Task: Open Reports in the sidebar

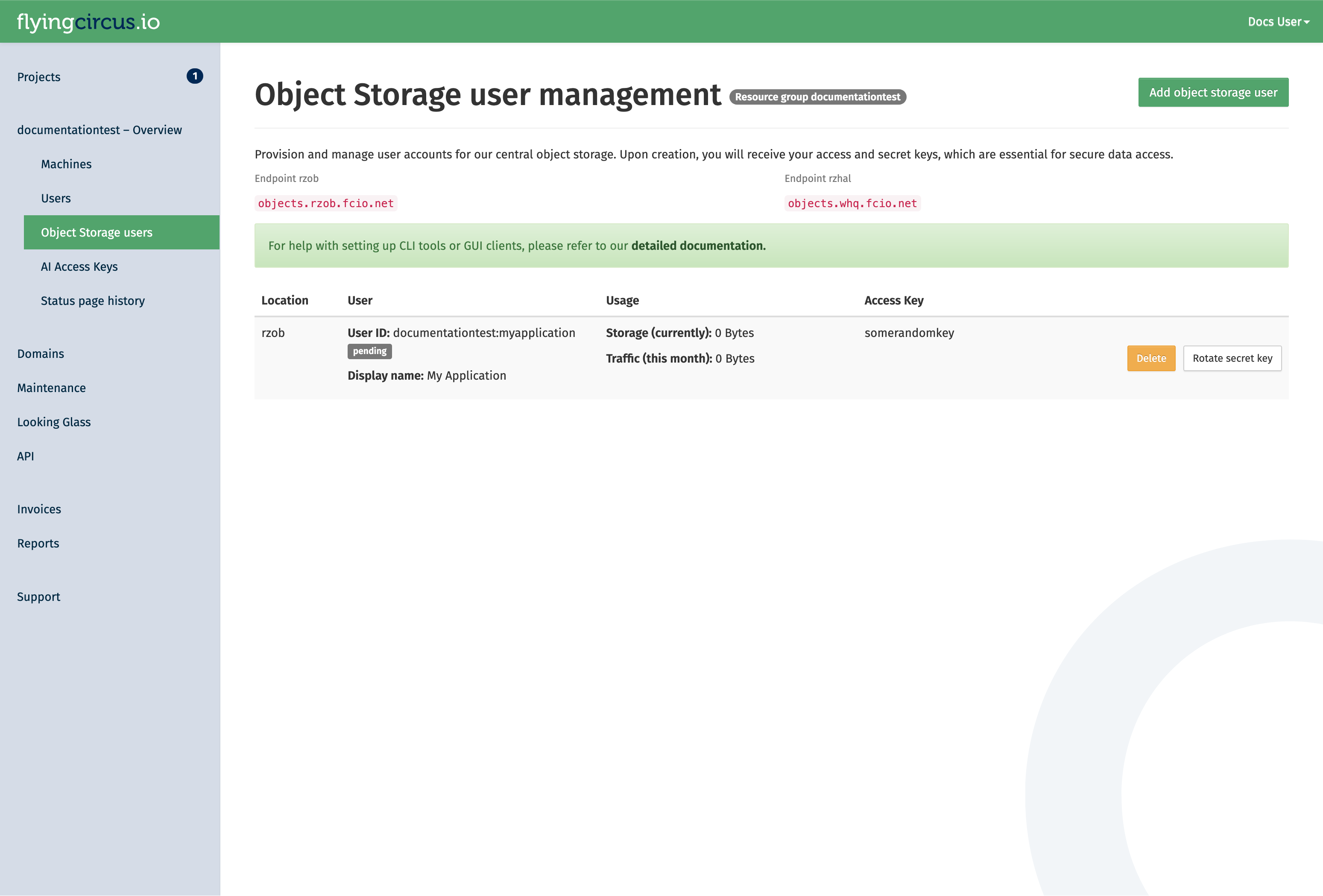Action: pyautogui.click(x=38, y=543)
